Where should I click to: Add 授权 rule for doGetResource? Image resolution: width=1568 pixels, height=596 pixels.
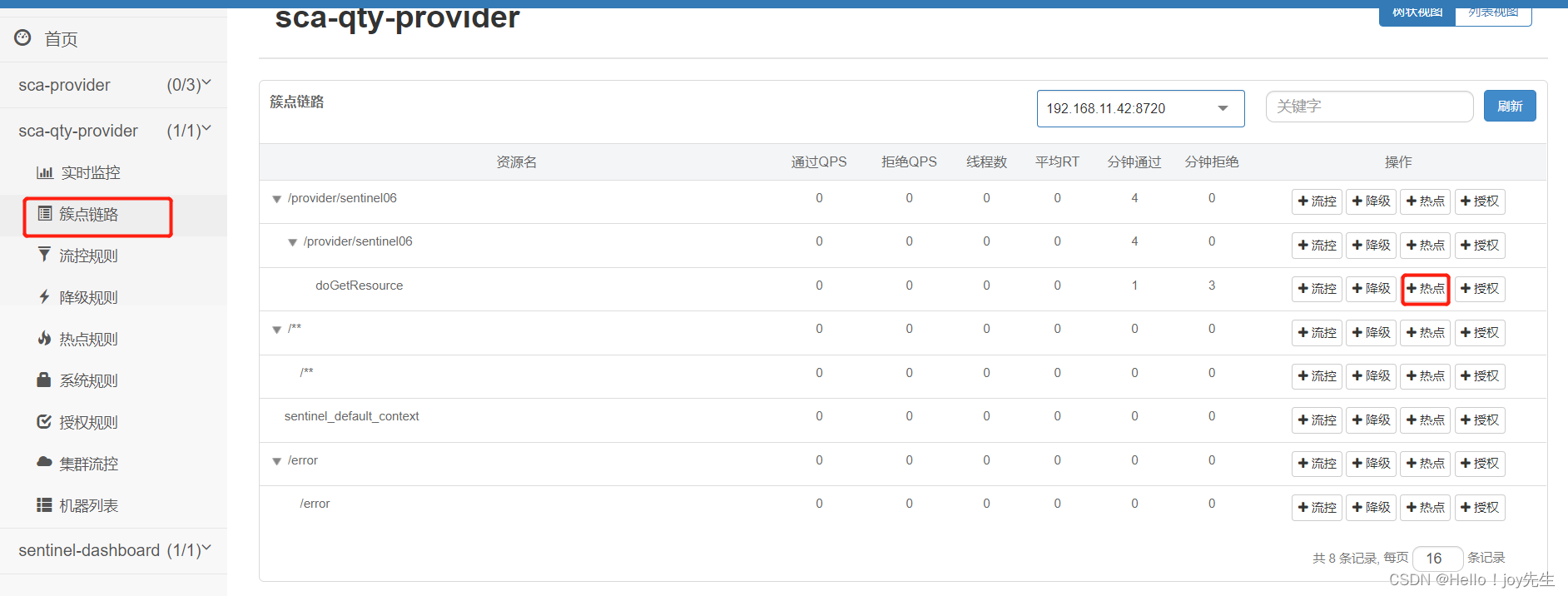pyautogui.click(x=1480, y=289)
